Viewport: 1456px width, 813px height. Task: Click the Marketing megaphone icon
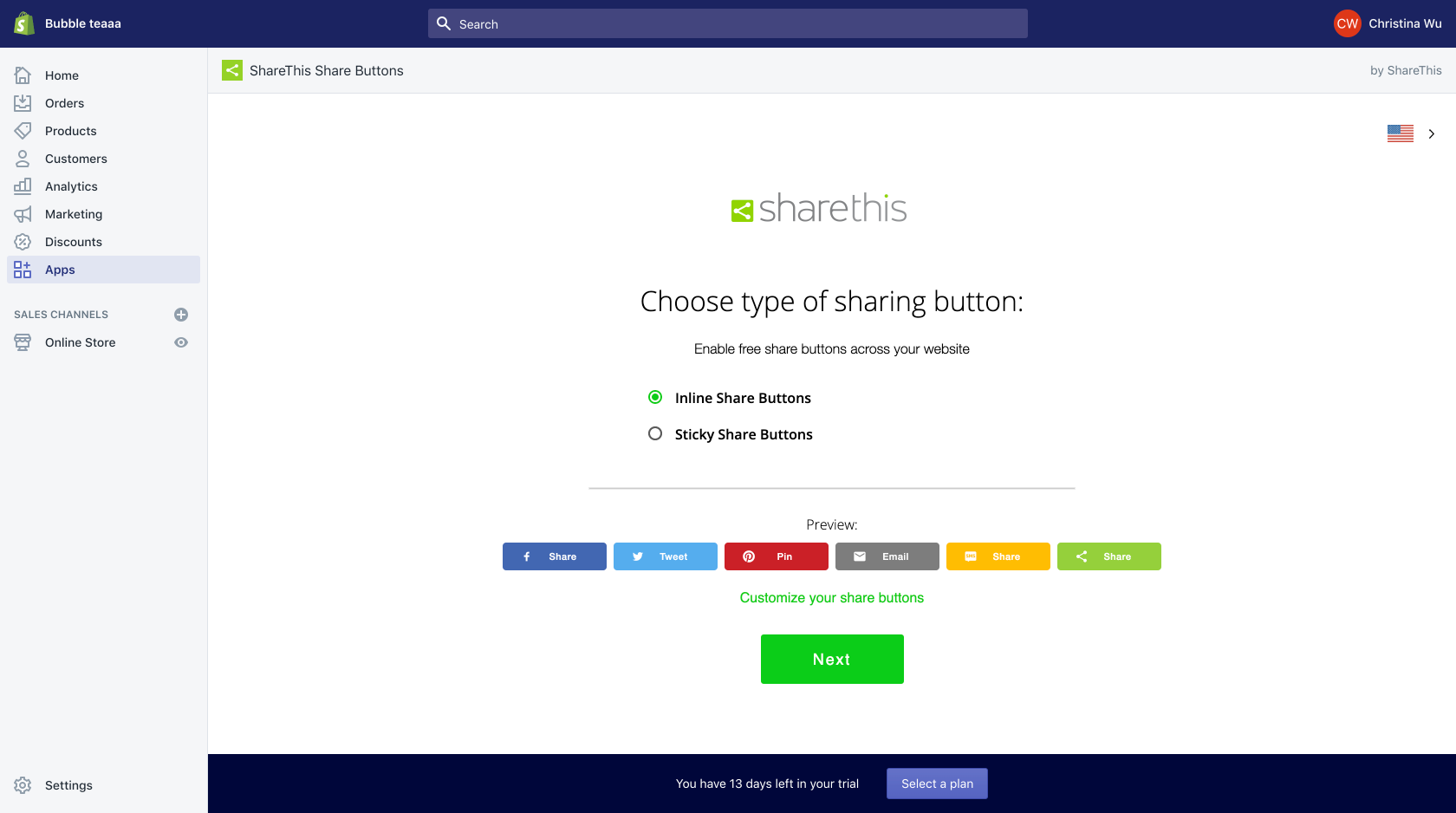23,214
